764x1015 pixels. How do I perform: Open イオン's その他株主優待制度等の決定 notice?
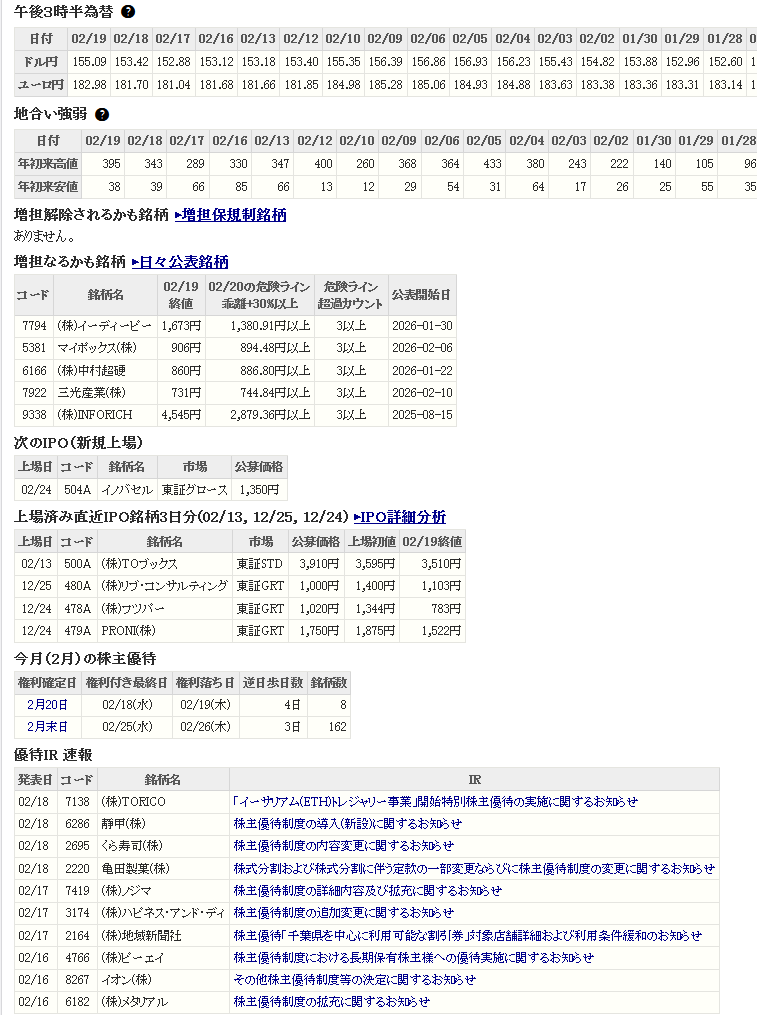coord(354,979)
